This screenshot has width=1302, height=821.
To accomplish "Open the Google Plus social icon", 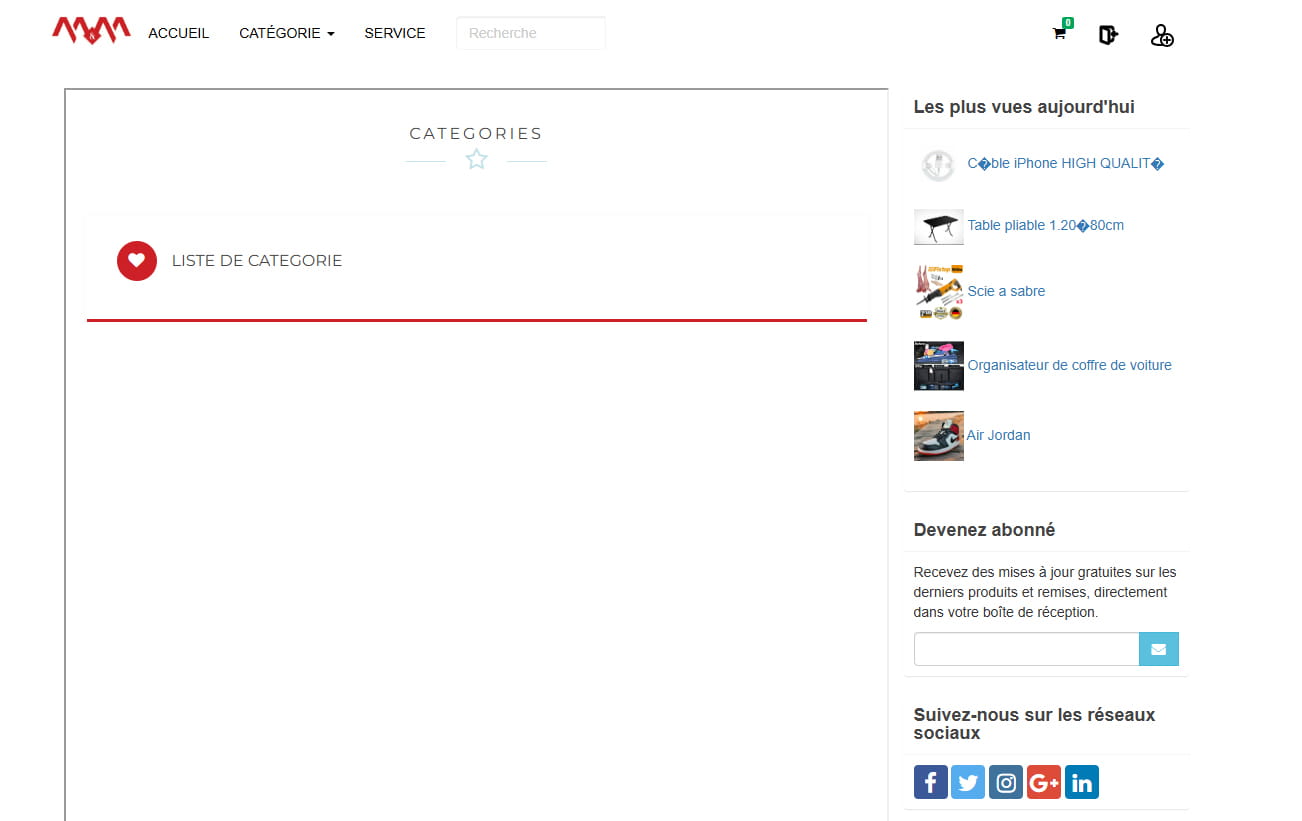I will point(1043,782).
